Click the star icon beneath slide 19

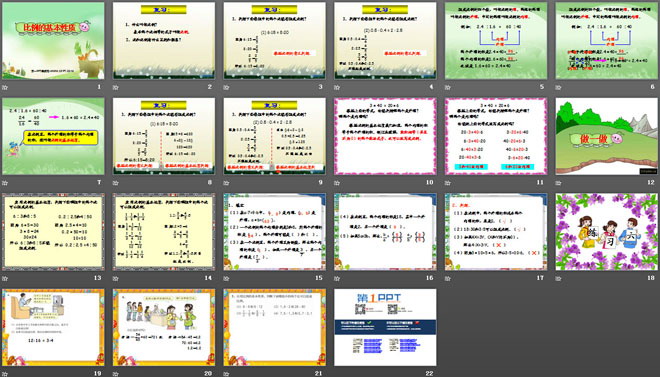(x=5, y=374)
